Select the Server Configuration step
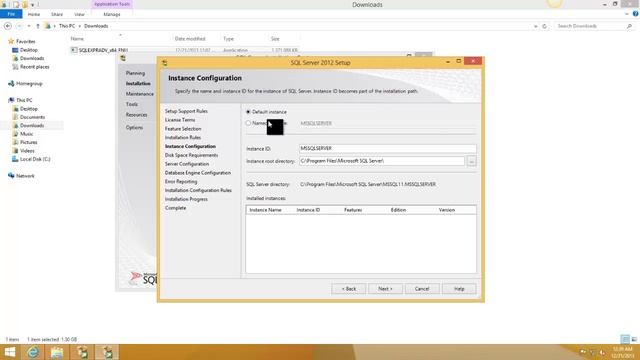The width and height of the screenshot is (640, 360). pos(187,164)
